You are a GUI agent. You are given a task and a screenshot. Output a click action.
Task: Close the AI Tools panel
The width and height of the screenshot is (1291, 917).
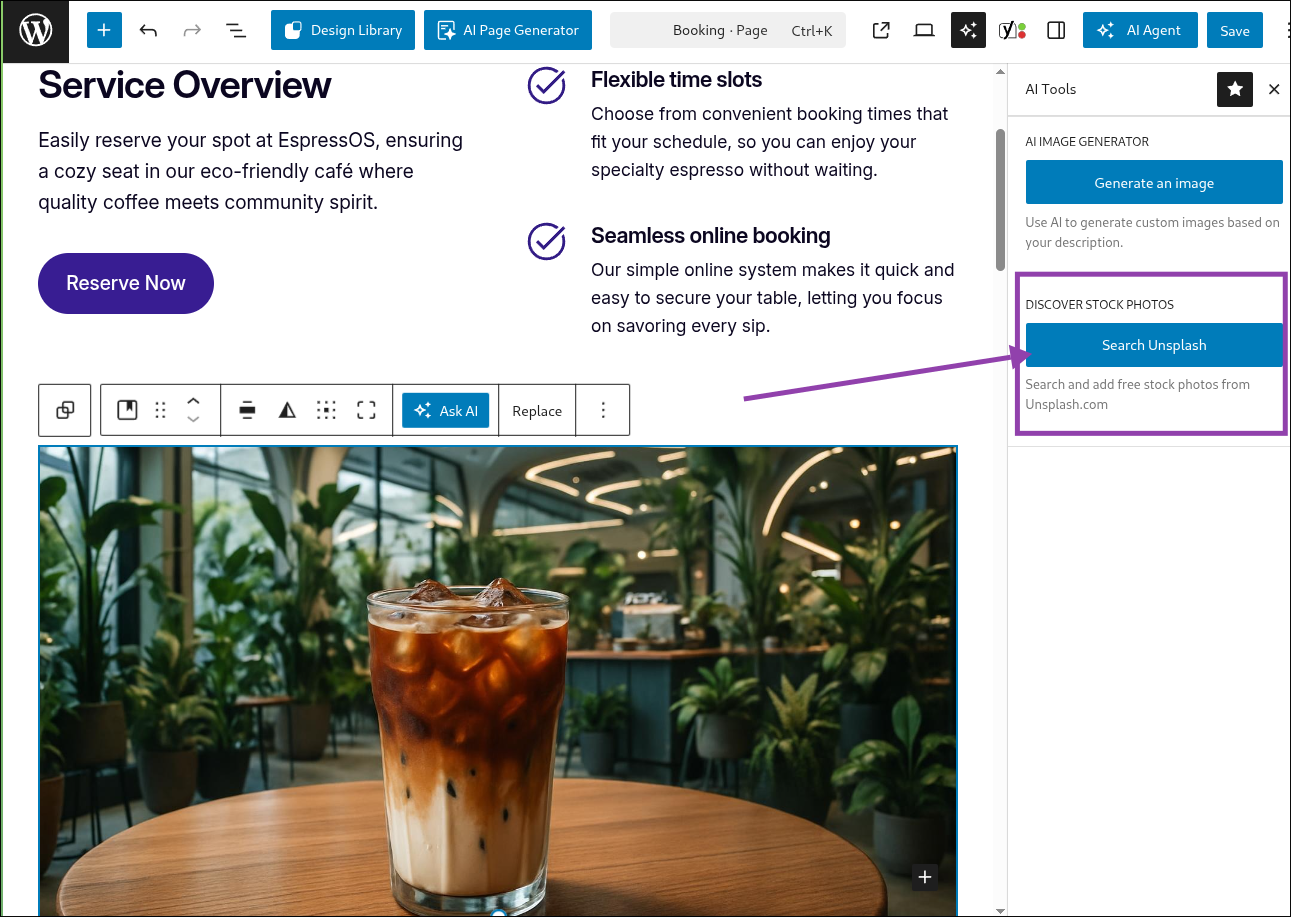click(x=1274, y=89)
